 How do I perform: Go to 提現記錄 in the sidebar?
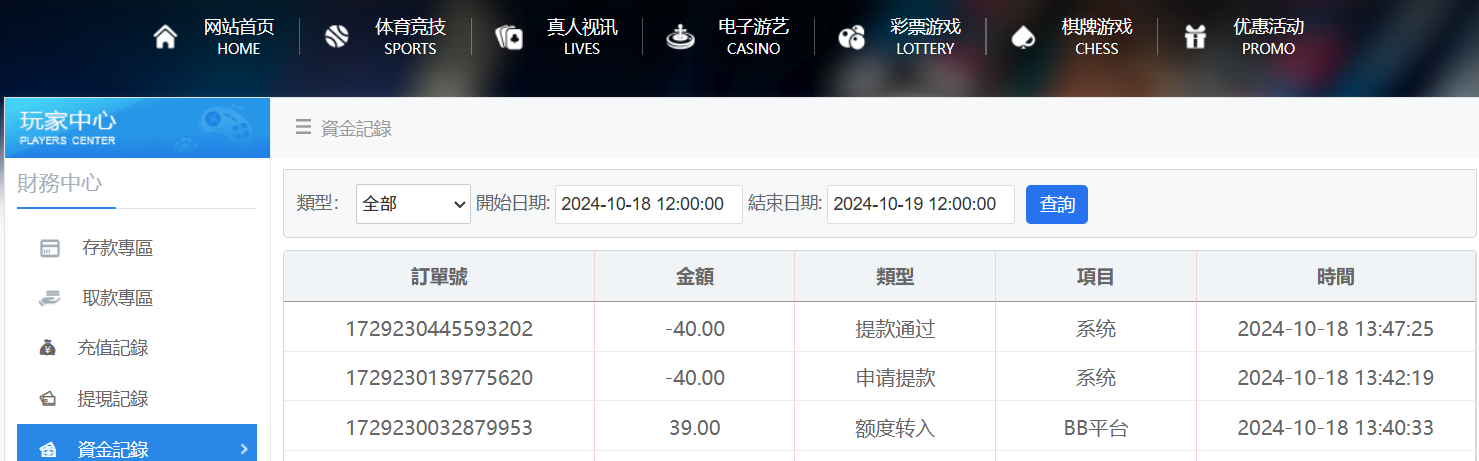tap(113, 399)
